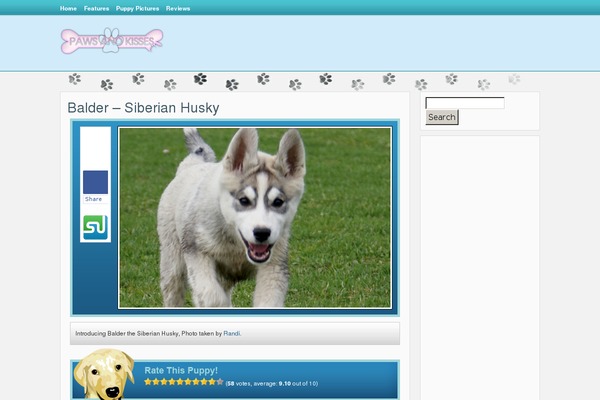Click the Rate This Puppy! heading
600x400 pixels.
point(181,371)
